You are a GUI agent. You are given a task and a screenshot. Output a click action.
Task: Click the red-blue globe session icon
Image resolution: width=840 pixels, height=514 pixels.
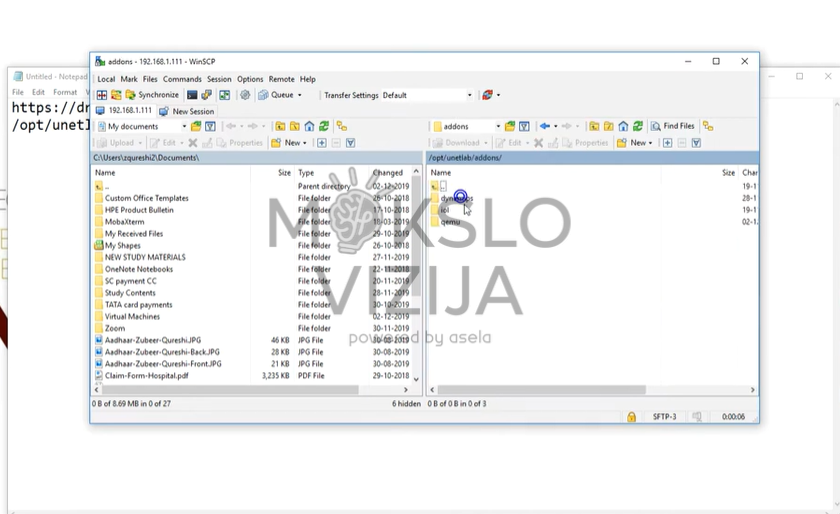click(x=487, y=95)
